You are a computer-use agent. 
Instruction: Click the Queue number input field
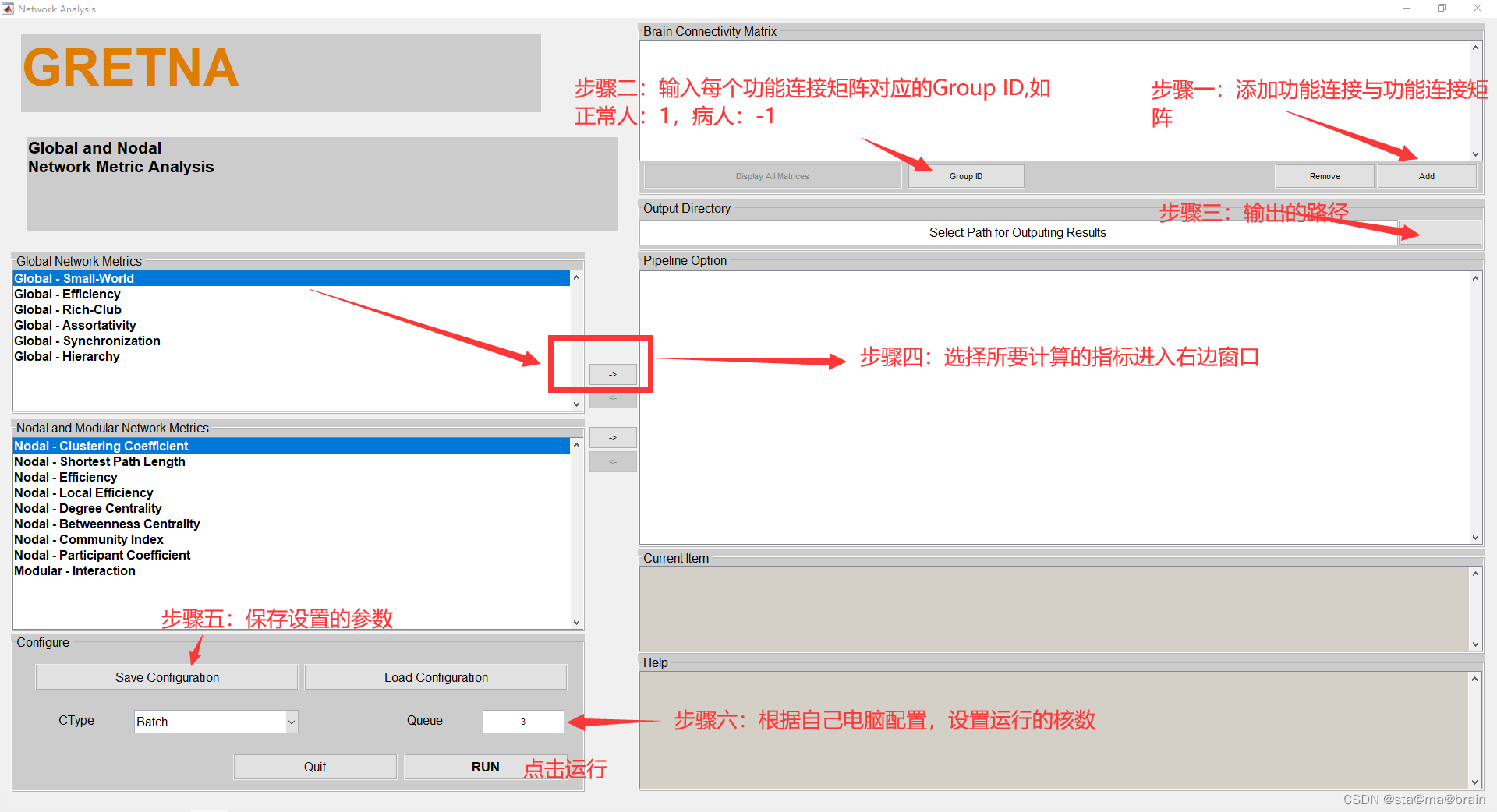523,722
